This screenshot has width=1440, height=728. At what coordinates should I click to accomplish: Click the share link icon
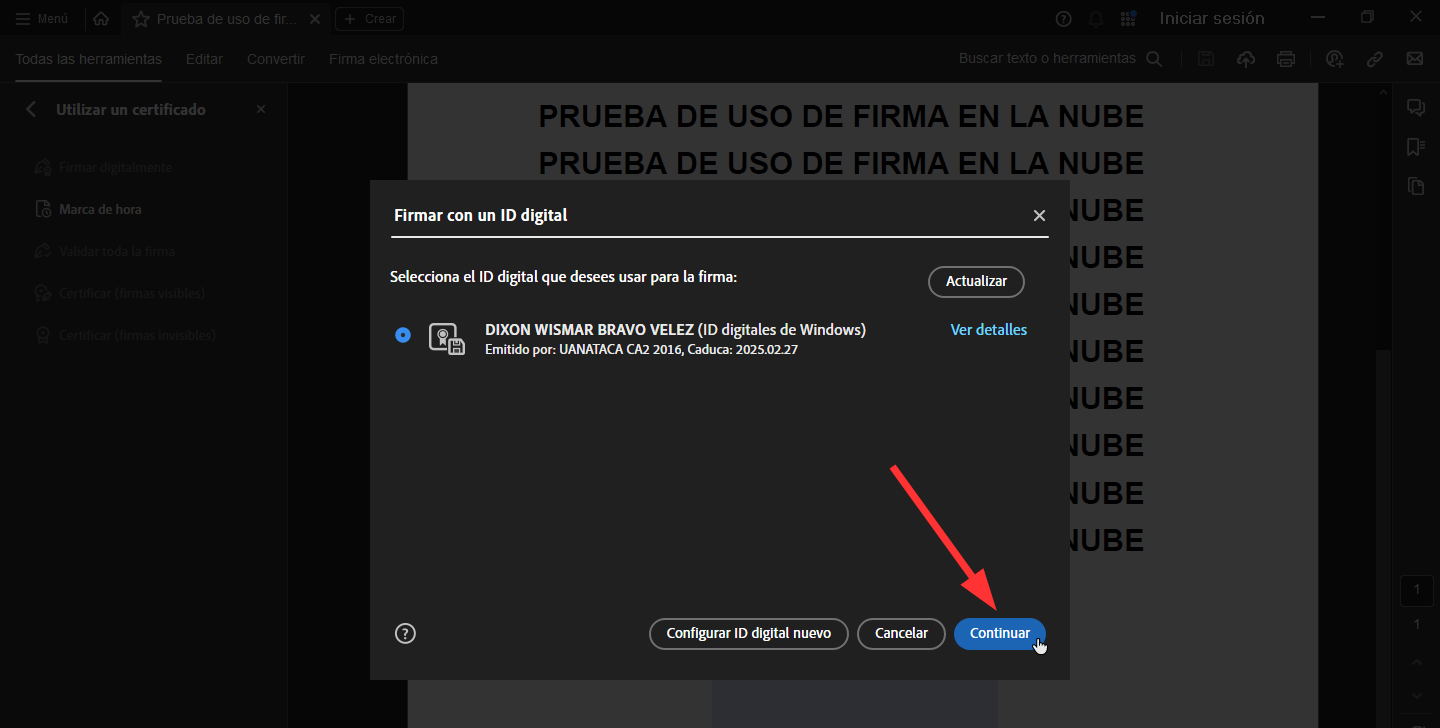coord(1375,59)
